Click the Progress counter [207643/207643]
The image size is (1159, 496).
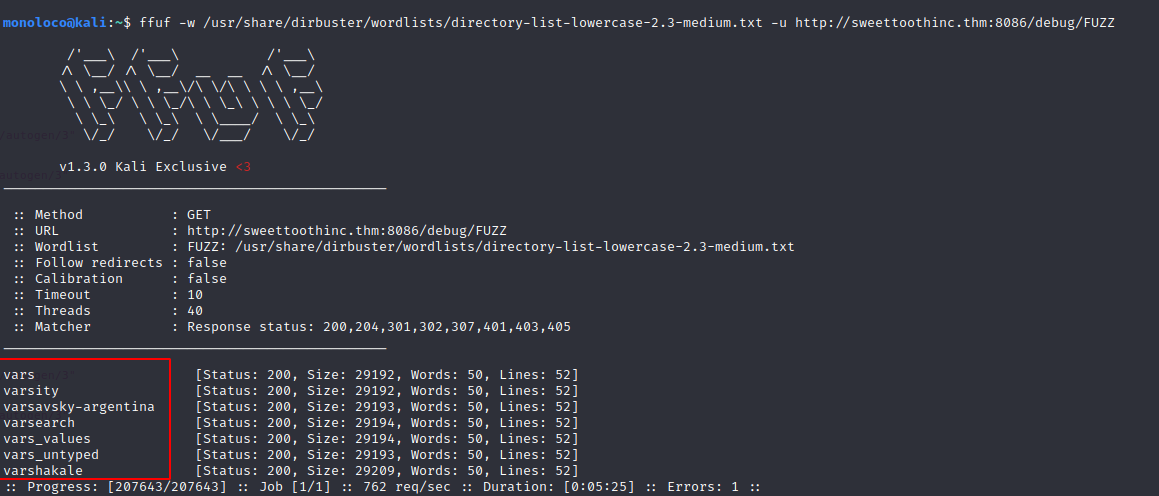(161, 487)
